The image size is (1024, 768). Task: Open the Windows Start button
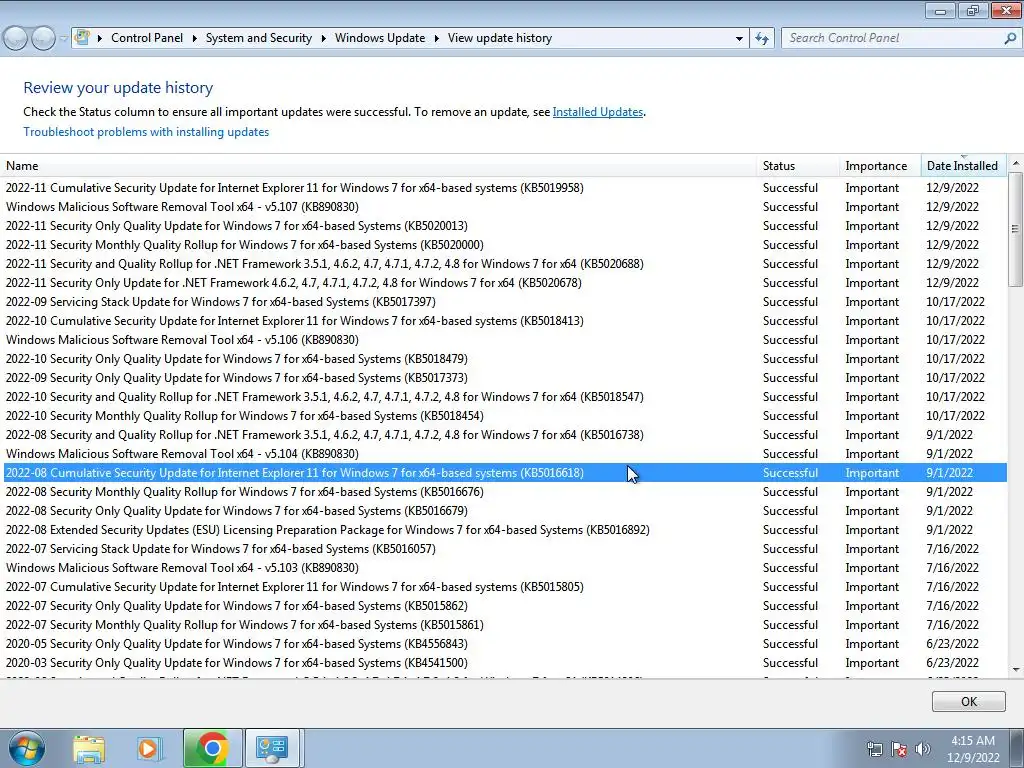pyautogui.click(x=27, y=748)
